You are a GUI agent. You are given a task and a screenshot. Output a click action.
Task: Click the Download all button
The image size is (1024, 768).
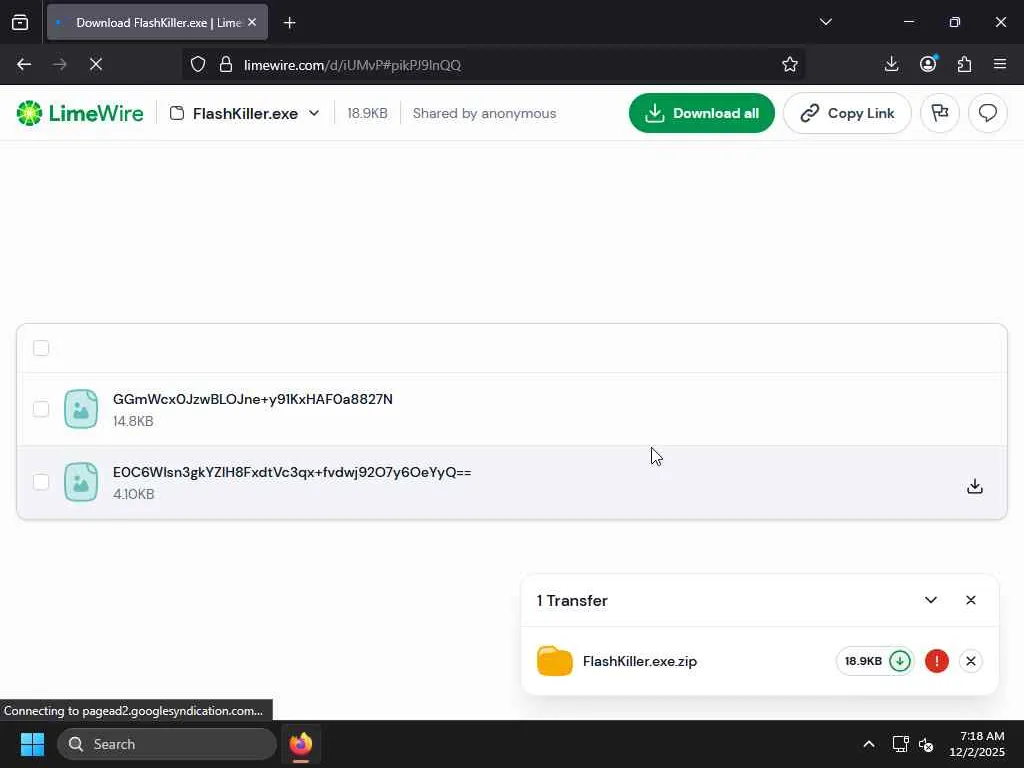click(x=701, y=113)
